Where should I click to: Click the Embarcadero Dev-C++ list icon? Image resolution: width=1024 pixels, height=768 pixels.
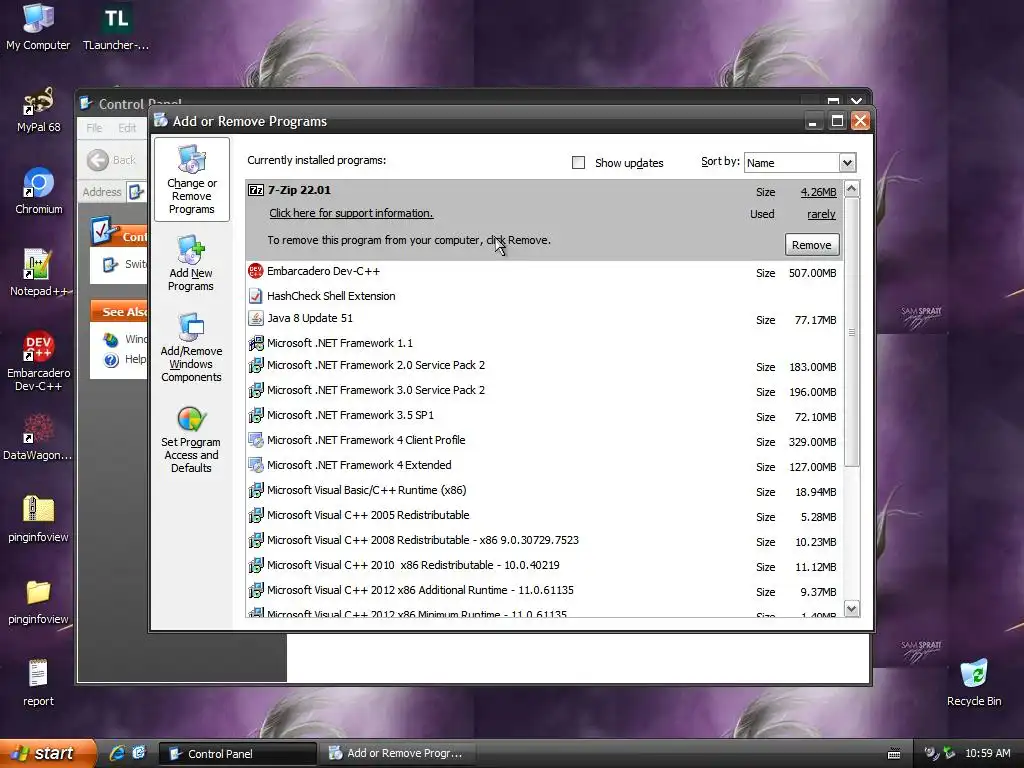256,271
